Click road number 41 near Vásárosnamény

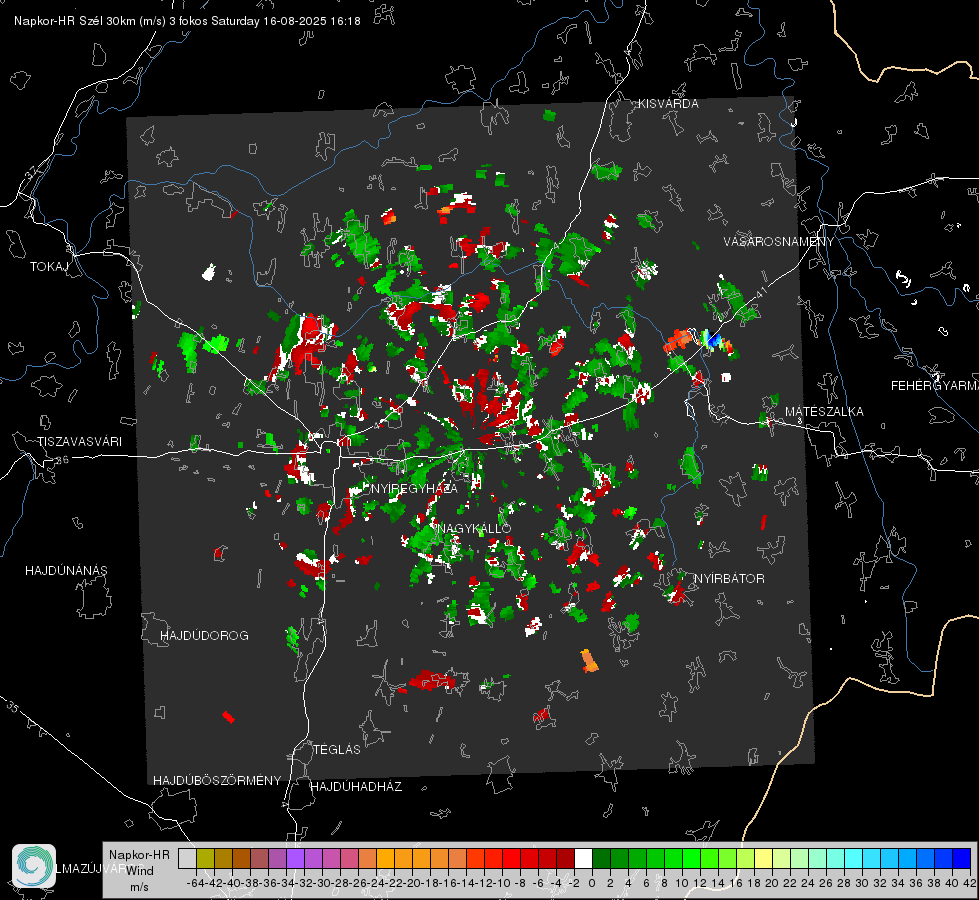tap(760, 292)
